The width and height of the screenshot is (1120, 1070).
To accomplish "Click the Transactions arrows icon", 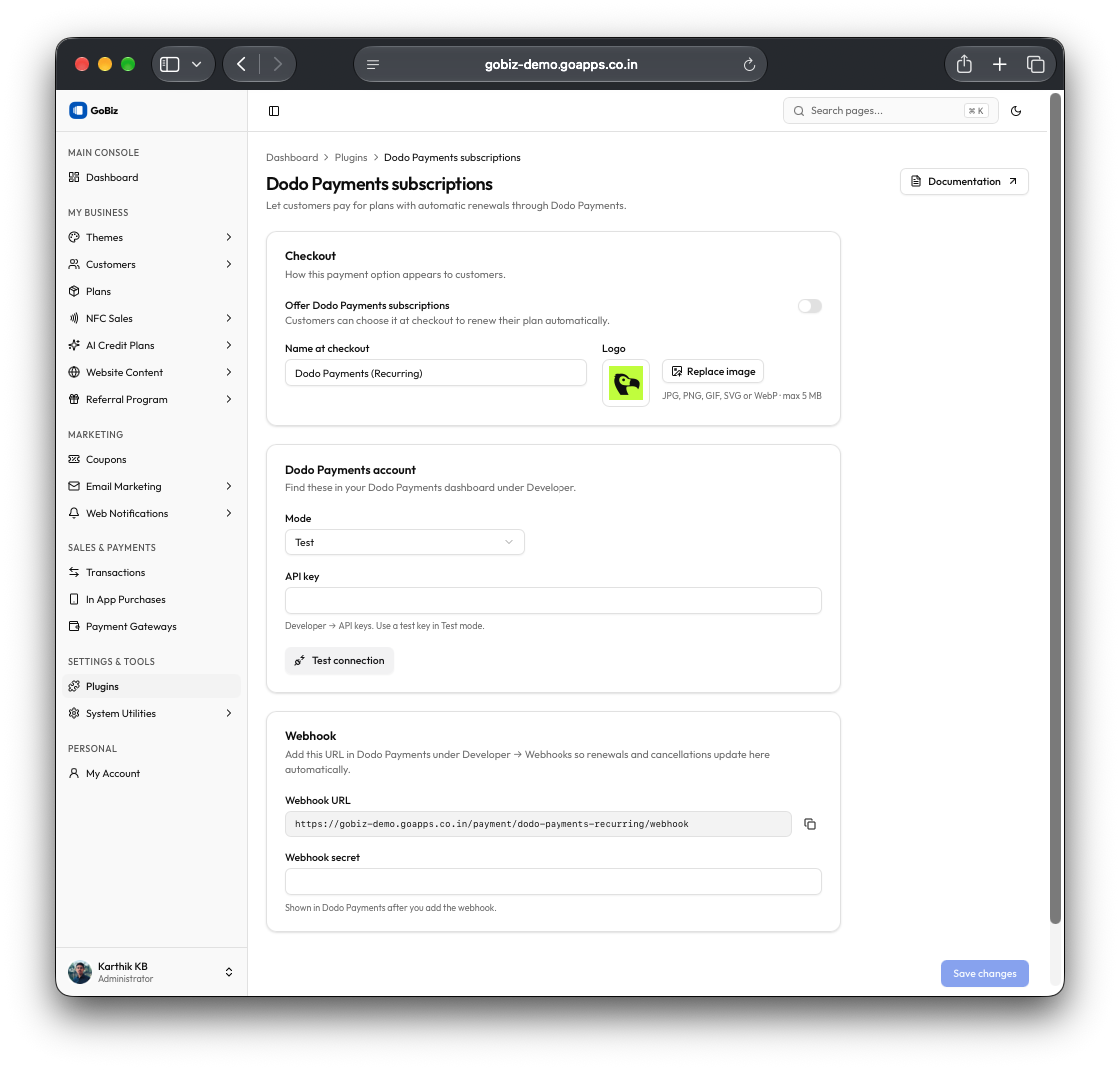I will click(x=74, y=572).
